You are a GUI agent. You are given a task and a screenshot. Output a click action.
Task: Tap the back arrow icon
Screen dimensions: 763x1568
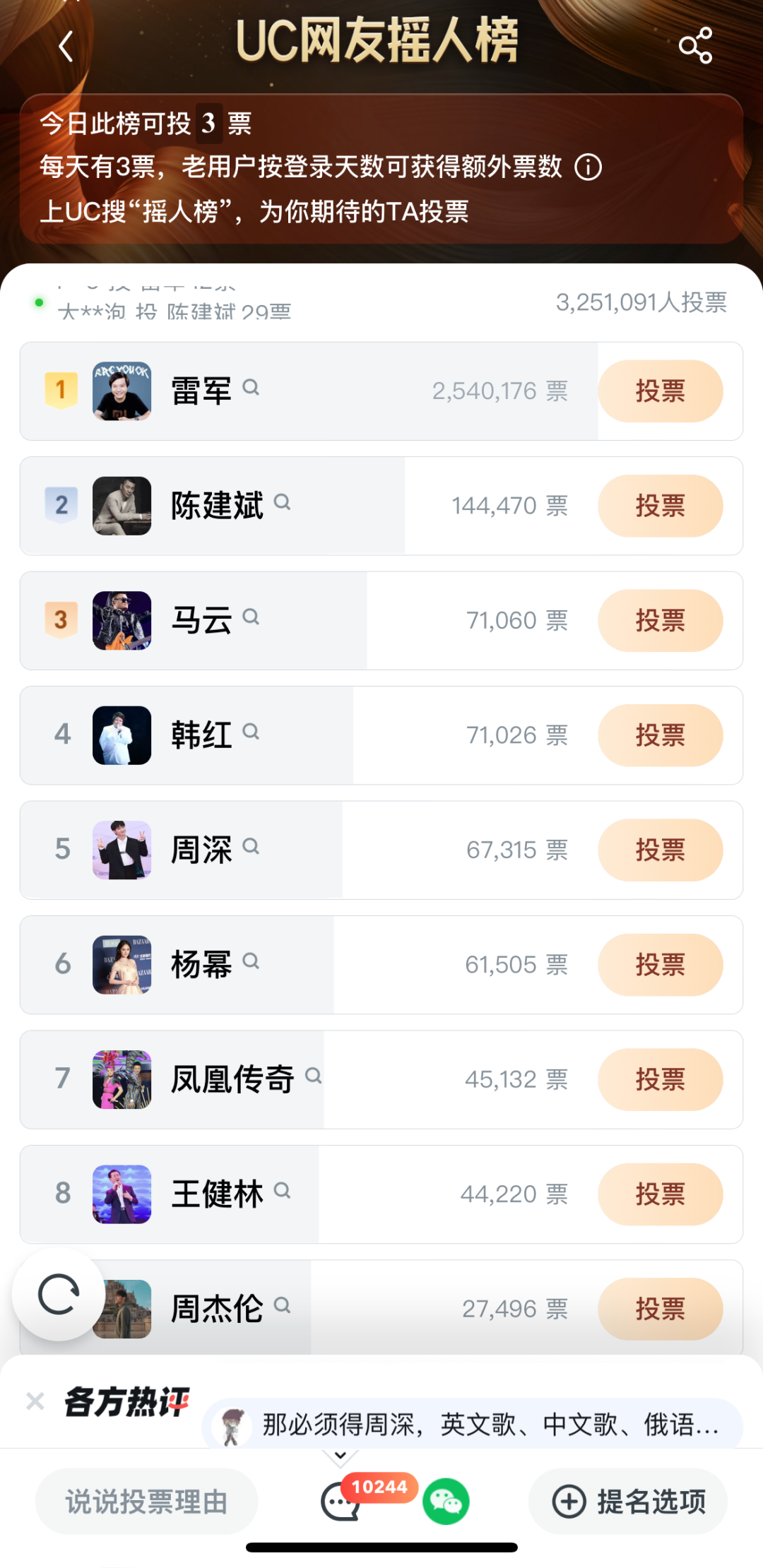click(66, 47)
